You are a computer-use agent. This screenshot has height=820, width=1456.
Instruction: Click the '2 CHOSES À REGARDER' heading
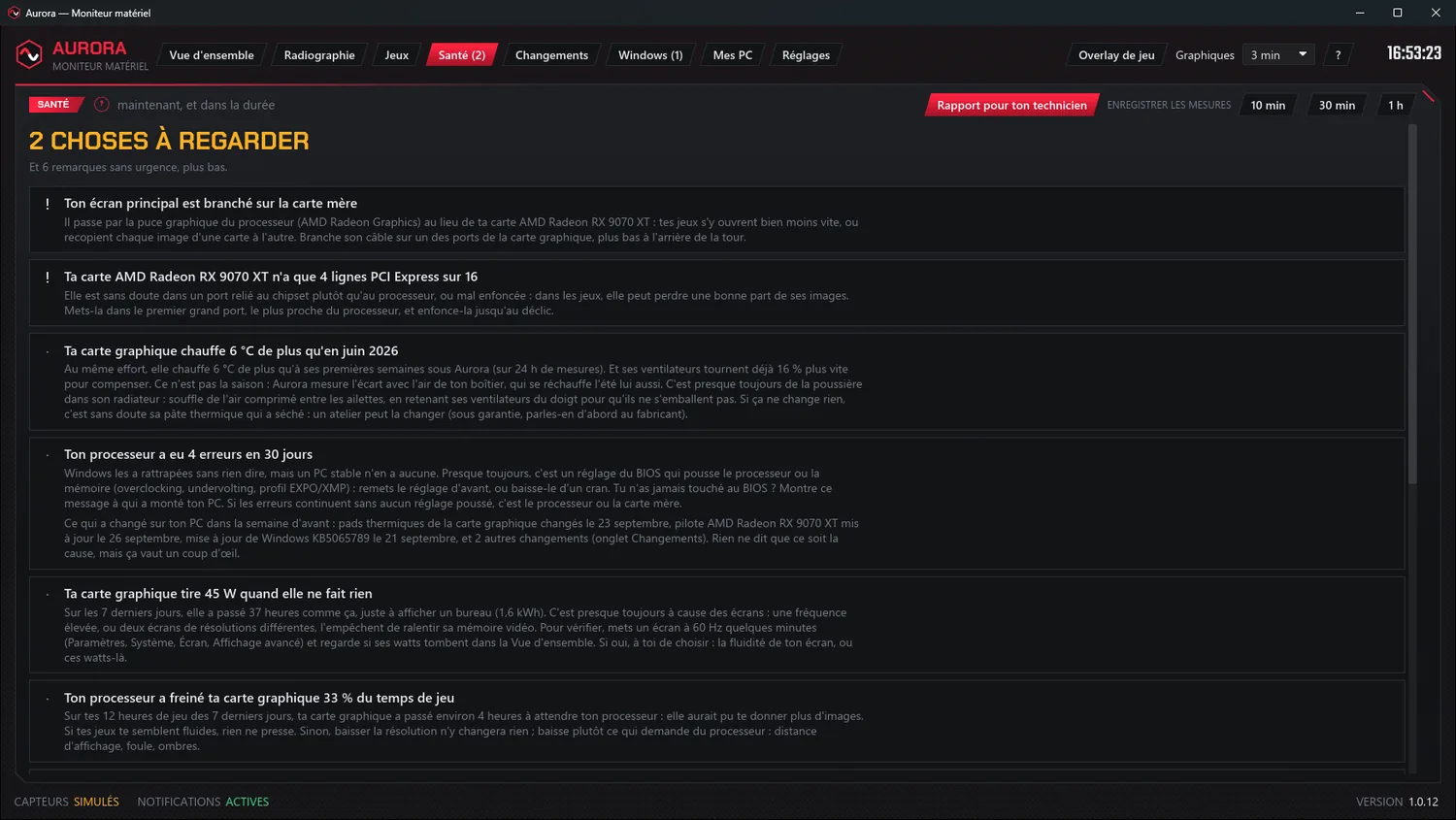click(169, 141)
